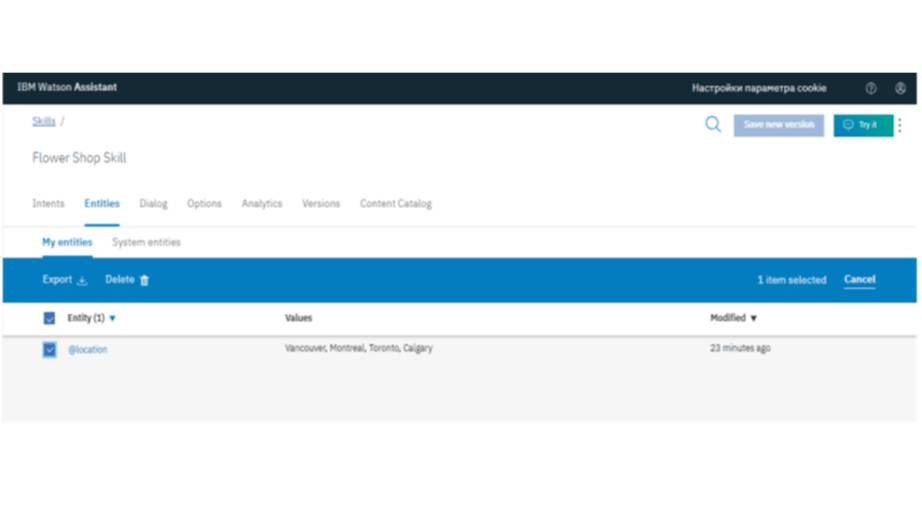
Task: Click the Cancel selection link
Action: (859, 280)
